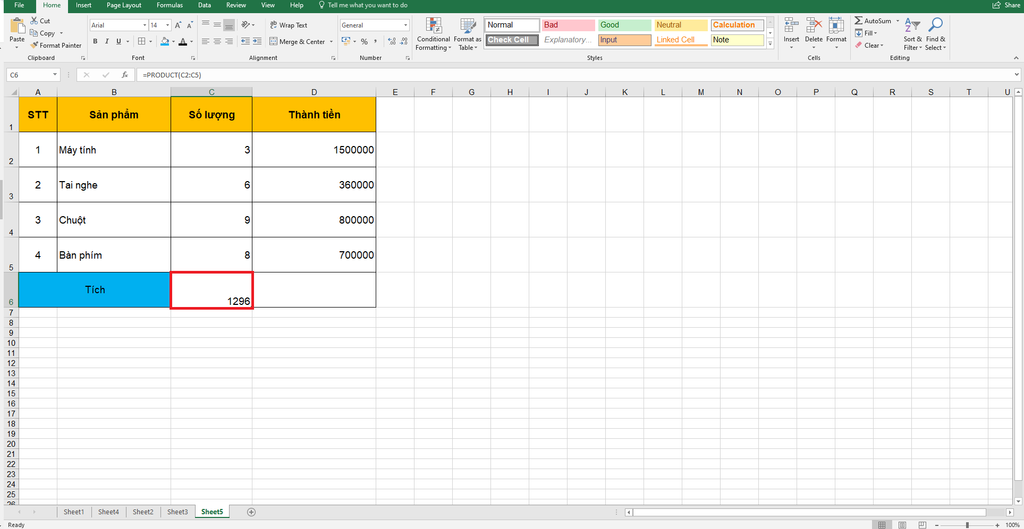Click the Fill Color bucket swatch
Viewport: 1024px width, 529px height.
point(165,41)
